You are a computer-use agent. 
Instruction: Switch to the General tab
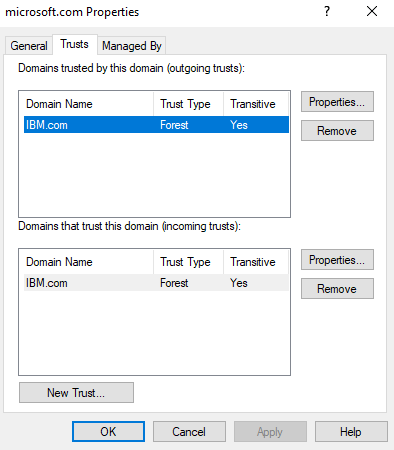pyautogui.click(x=29, y=45)
